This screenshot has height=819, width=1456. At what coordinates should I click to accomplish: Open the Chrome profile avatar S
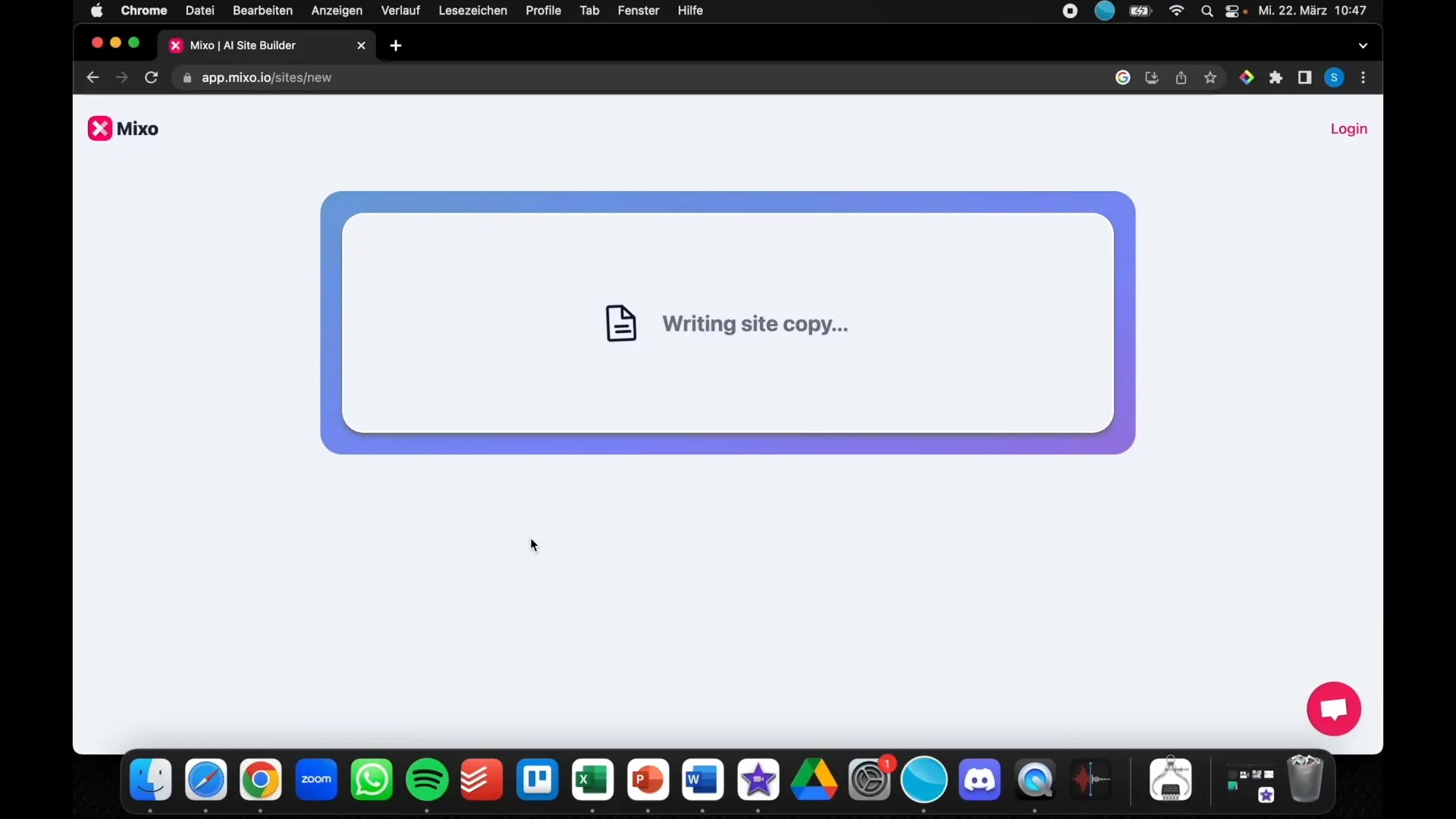[x=1335, y=77]
